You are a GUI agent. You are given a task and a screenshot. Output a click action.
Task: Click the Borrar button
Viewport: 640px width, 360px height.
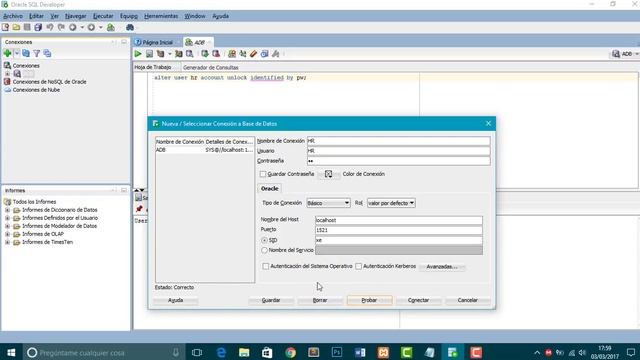tap(320, 300)
